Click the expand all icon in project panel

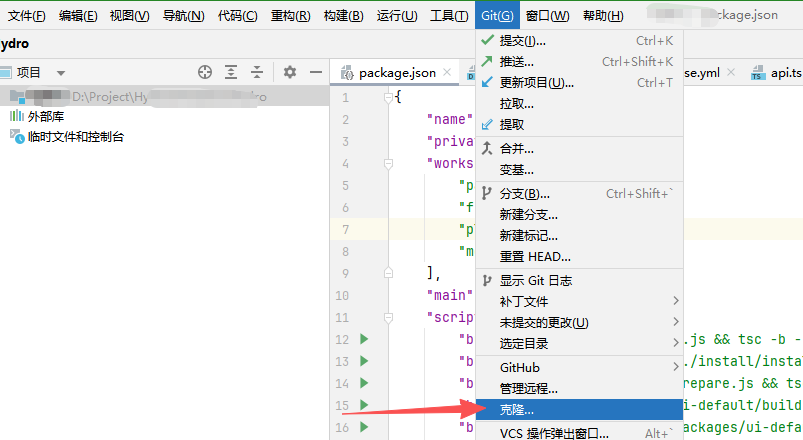pyautogui.click(x=231, y=72)
